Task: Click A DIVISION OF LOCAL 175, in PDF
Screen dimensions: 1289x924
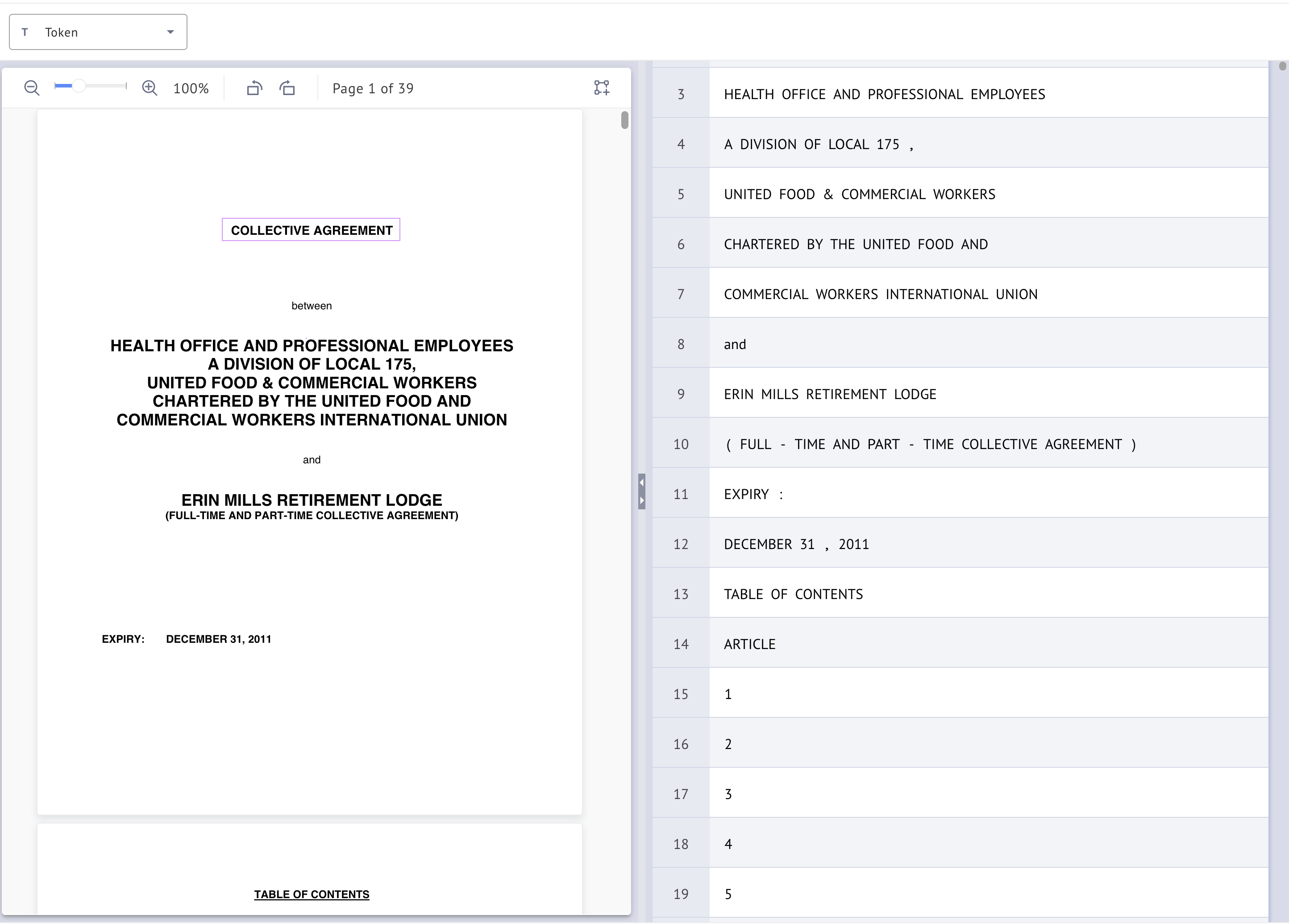Action: [312, 364]
